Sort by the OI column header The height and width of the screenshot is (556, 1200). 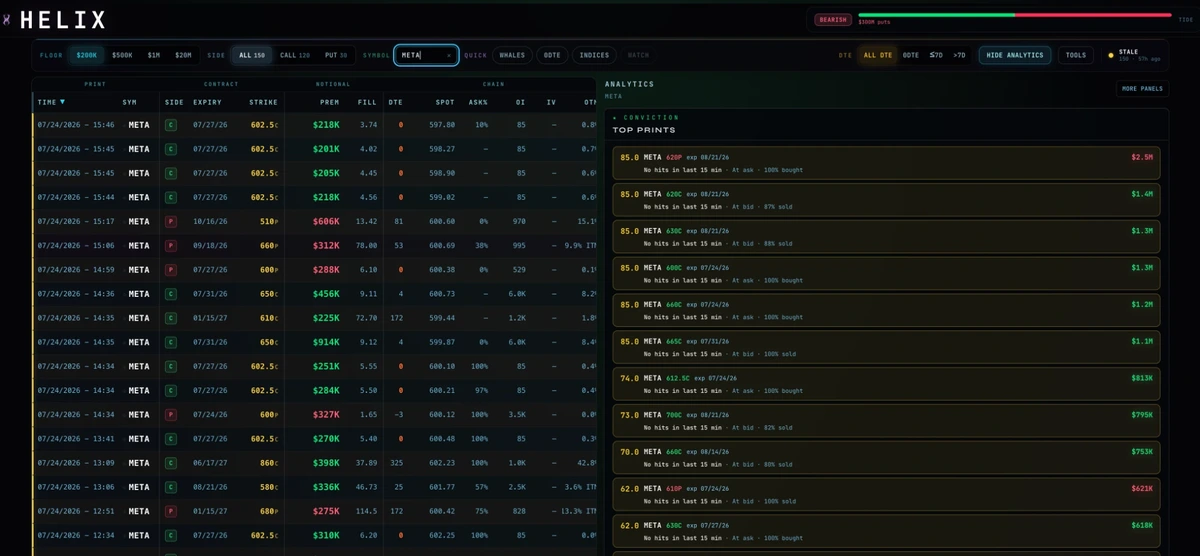click(521, 102)
